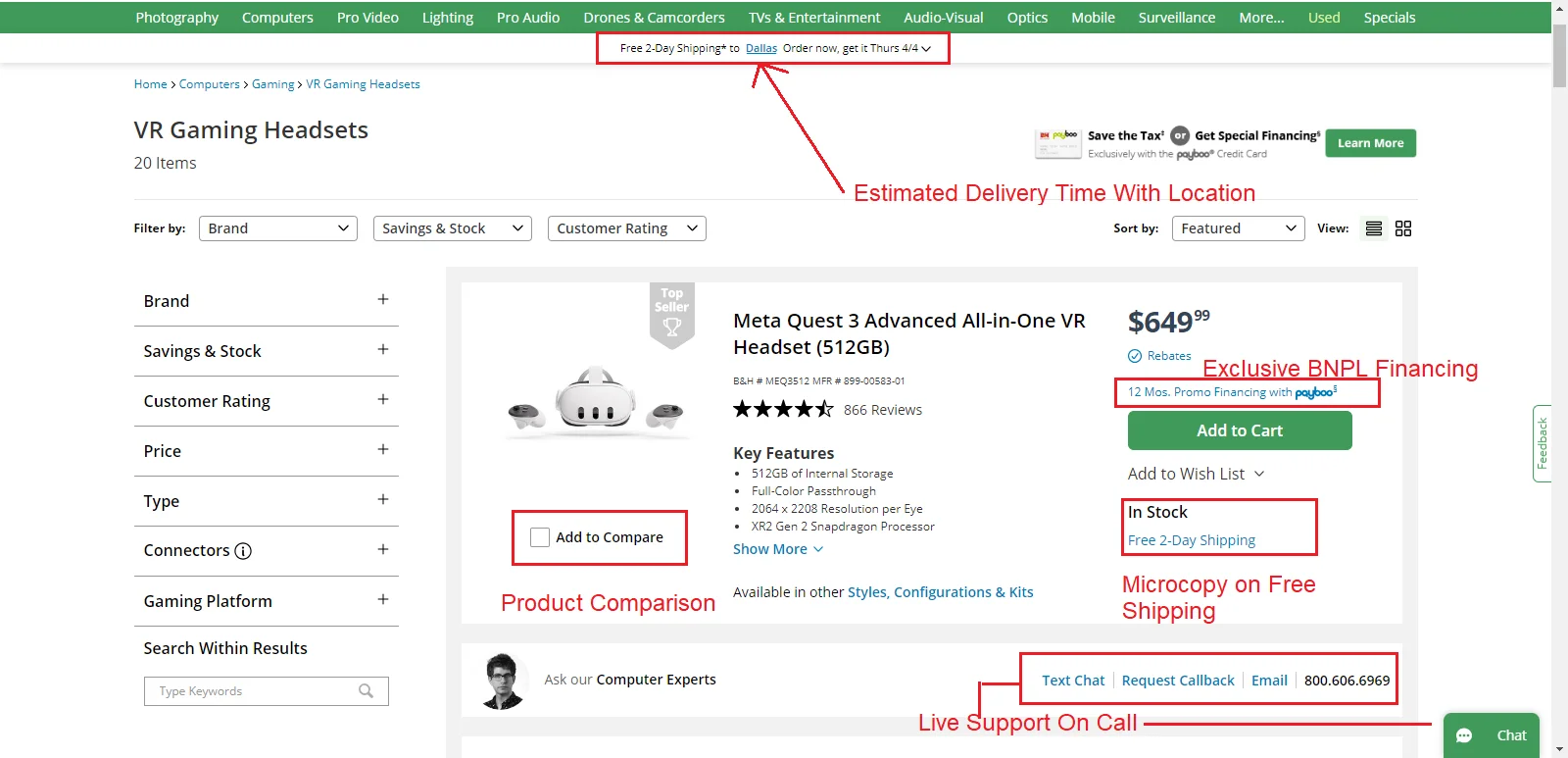Go to Gaming breadcrumb
Image resolution: width=1568 pixels, height=758 pixels.
coord(273,84)
